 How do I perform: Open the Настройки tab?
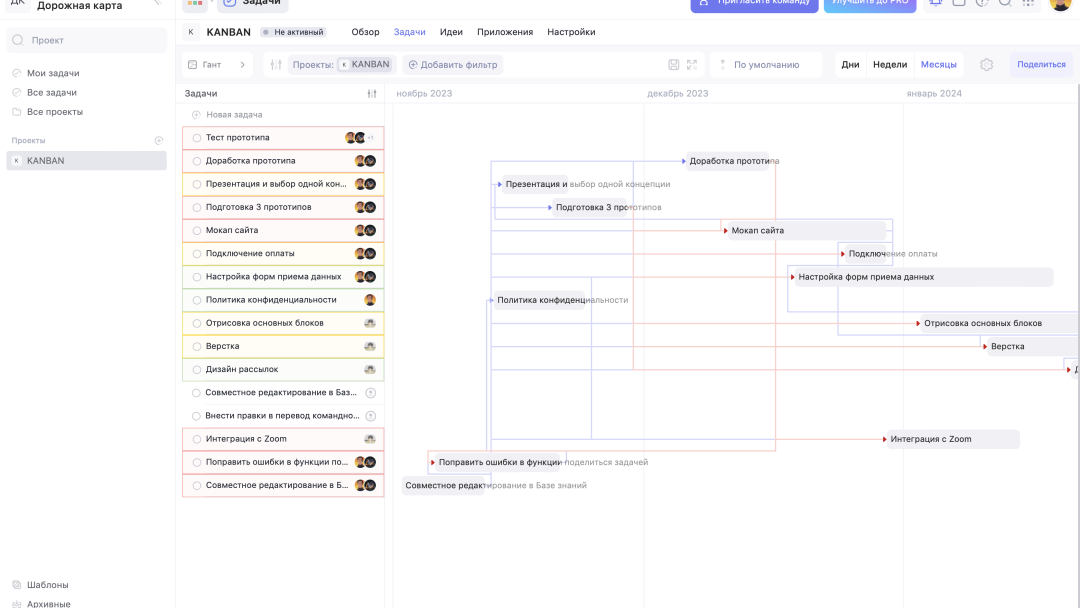571,32
